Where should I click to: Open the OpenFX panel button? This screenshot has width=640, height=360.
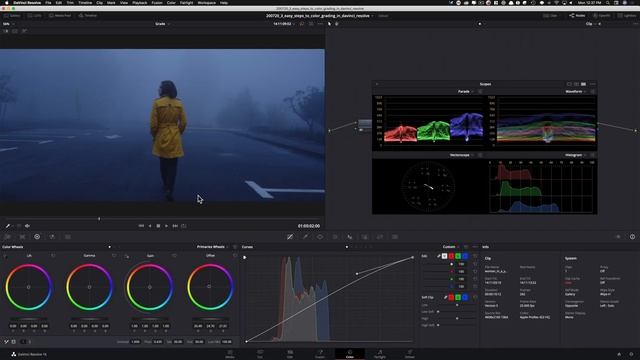[602, 16]
